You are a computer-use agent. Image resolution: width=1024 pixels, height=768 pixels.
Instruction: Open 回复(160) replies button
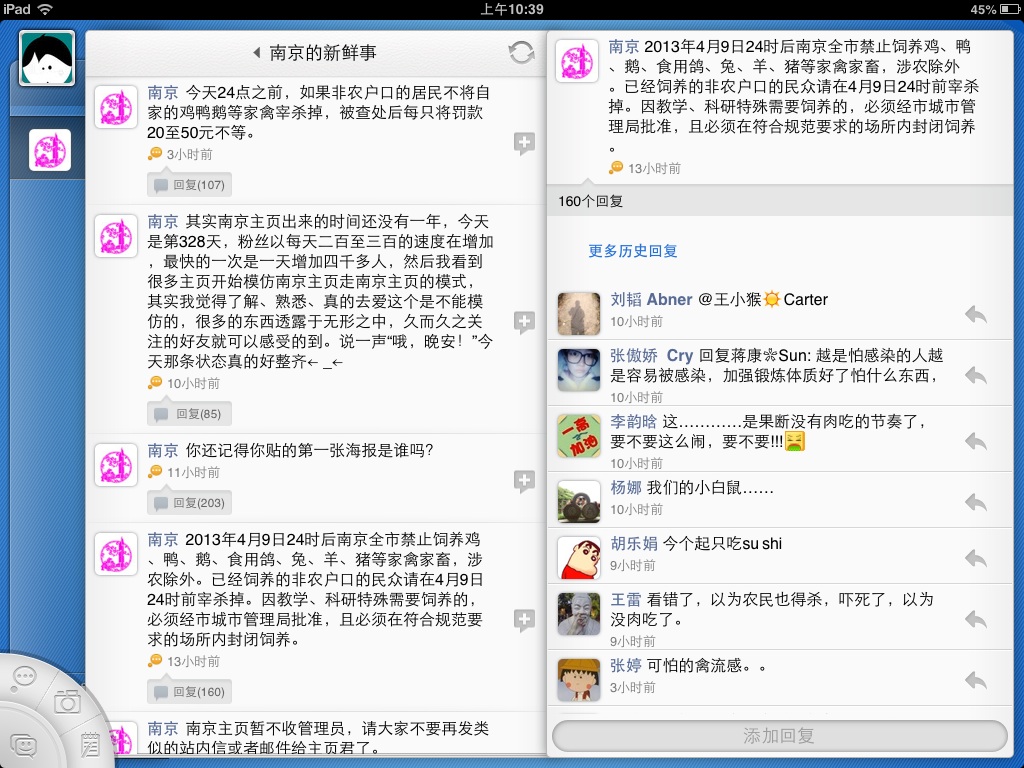(x=189, y=692)
